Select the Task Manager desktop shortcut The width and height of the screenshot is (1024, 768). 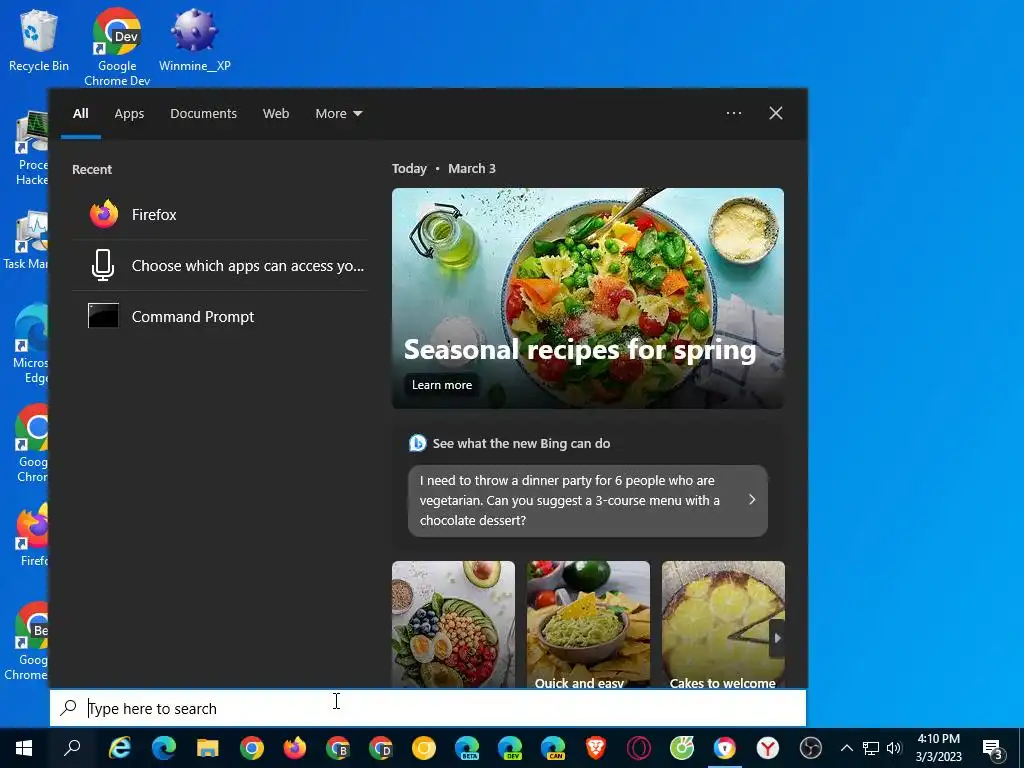[x=26, y=240]
